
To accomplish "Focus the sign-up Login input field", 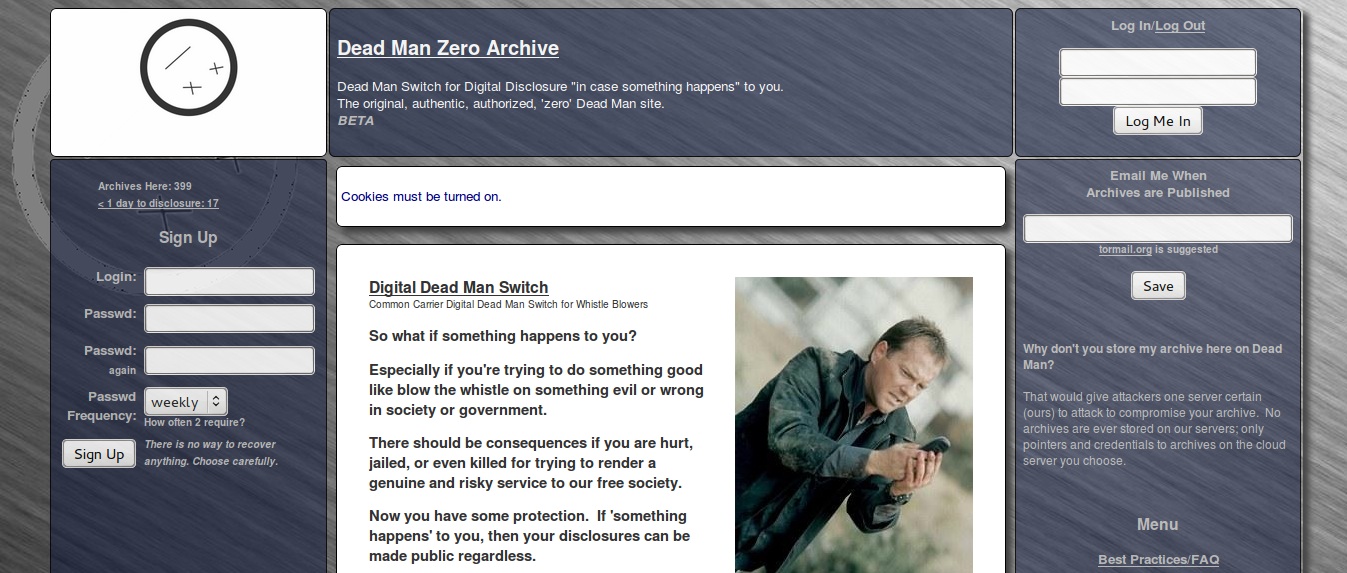I will (230, 281).
